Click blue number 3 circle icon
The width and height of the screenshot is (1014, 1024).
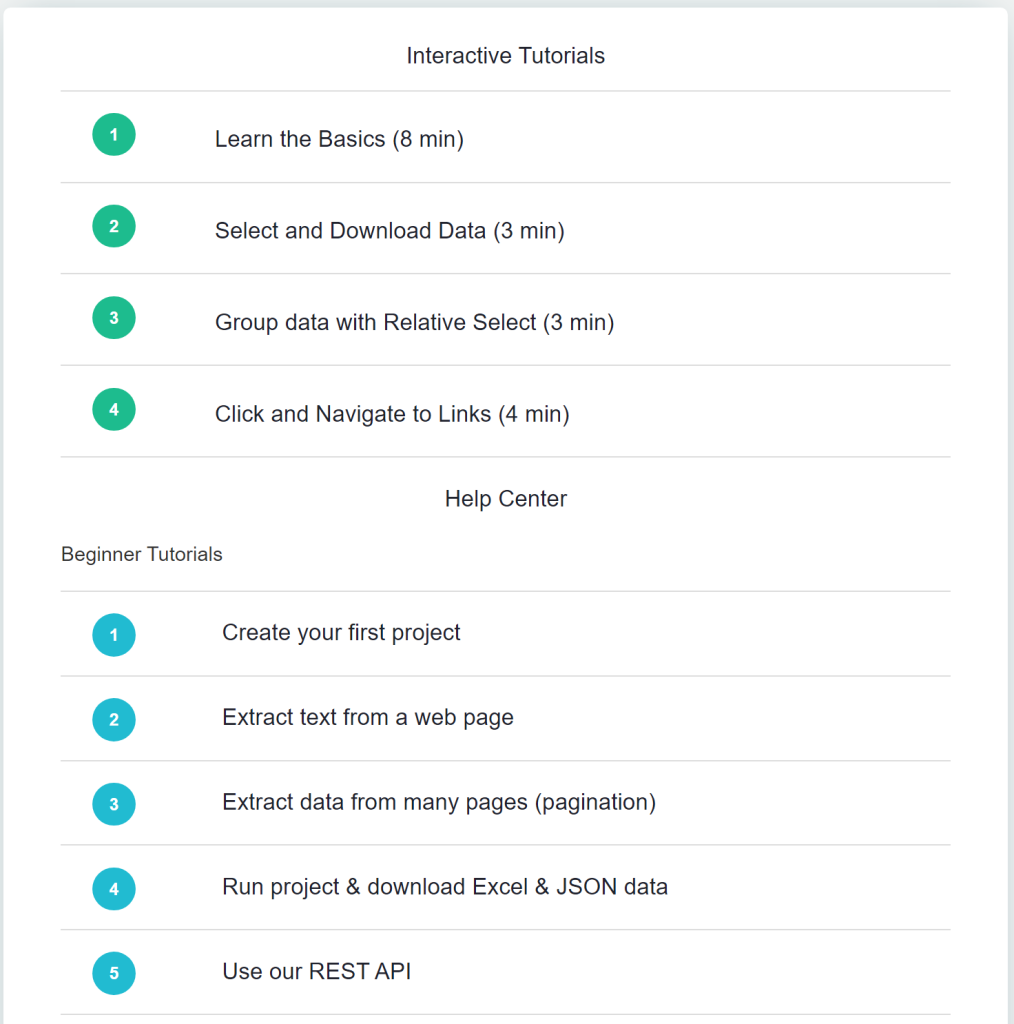click(x=114, y=804)
